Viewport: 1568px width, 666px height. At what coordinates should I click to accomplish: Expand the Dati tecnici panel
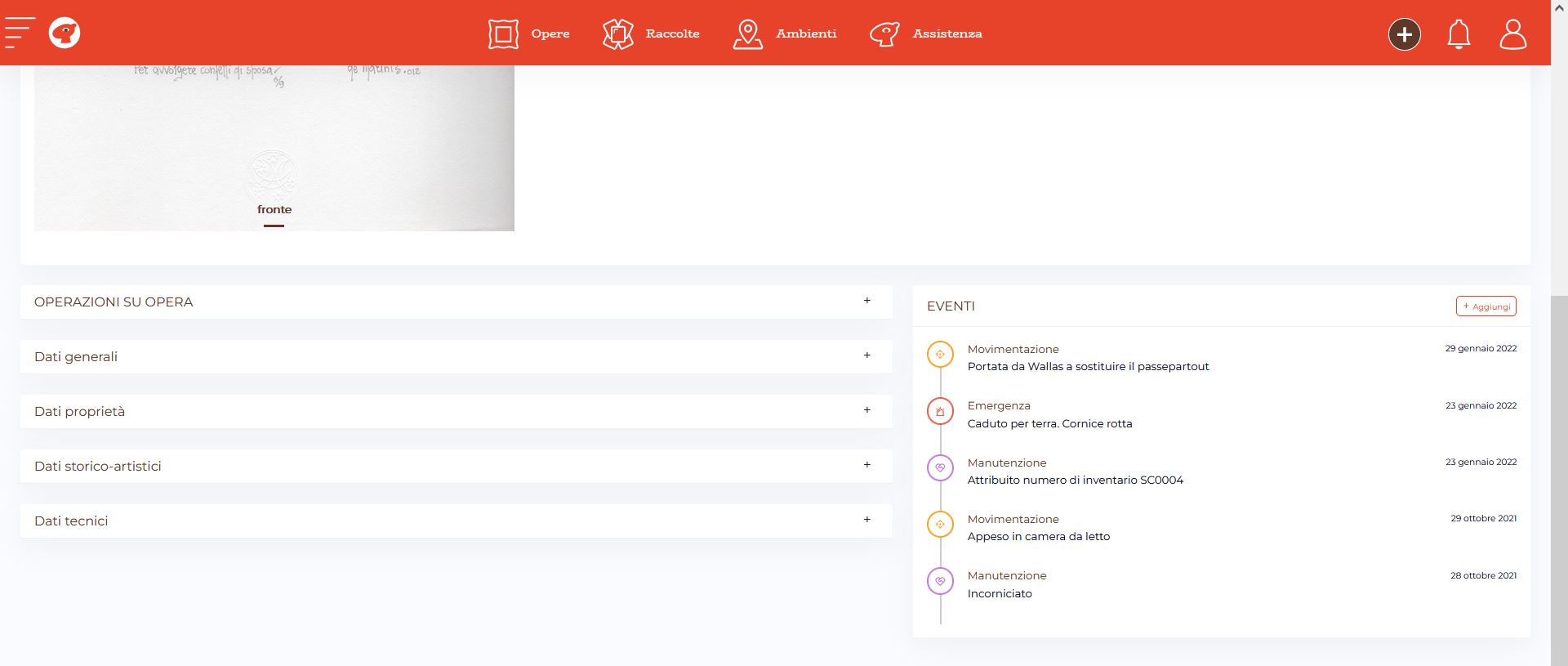pyautogui.click(x=456, y=521)
